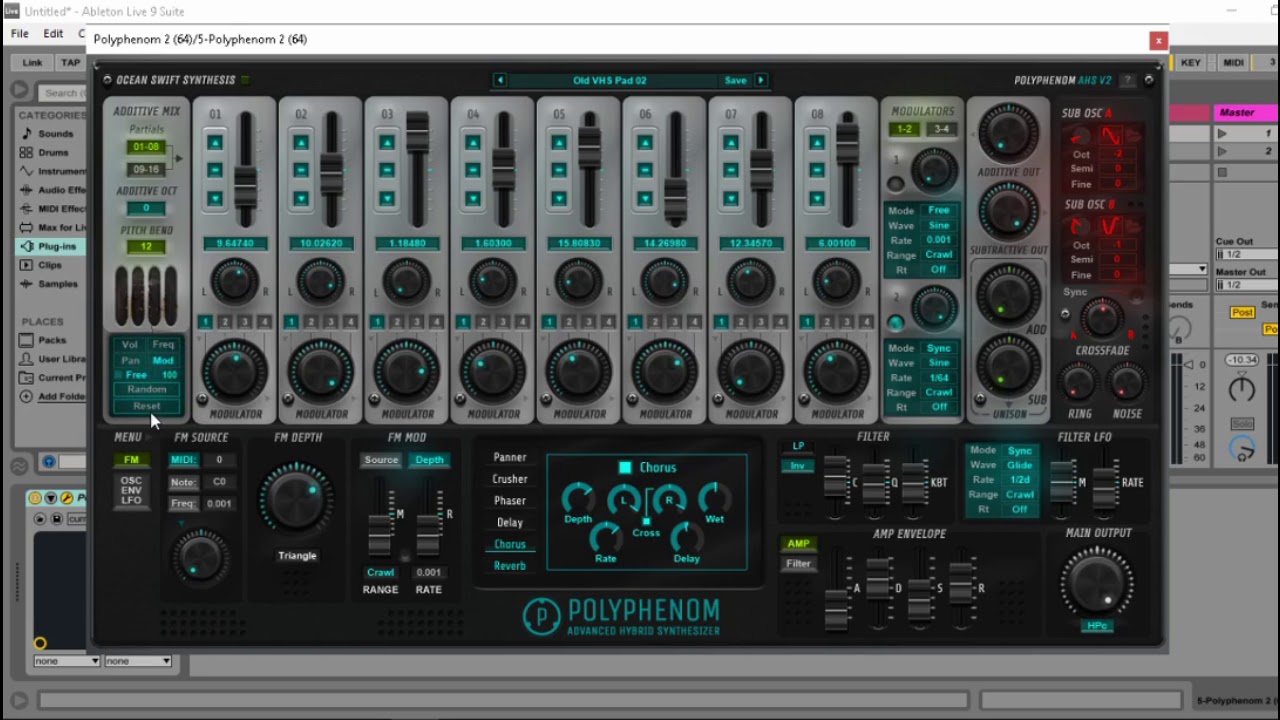Toggle modulator slot 2 on partial 01

tap(225, 322)
